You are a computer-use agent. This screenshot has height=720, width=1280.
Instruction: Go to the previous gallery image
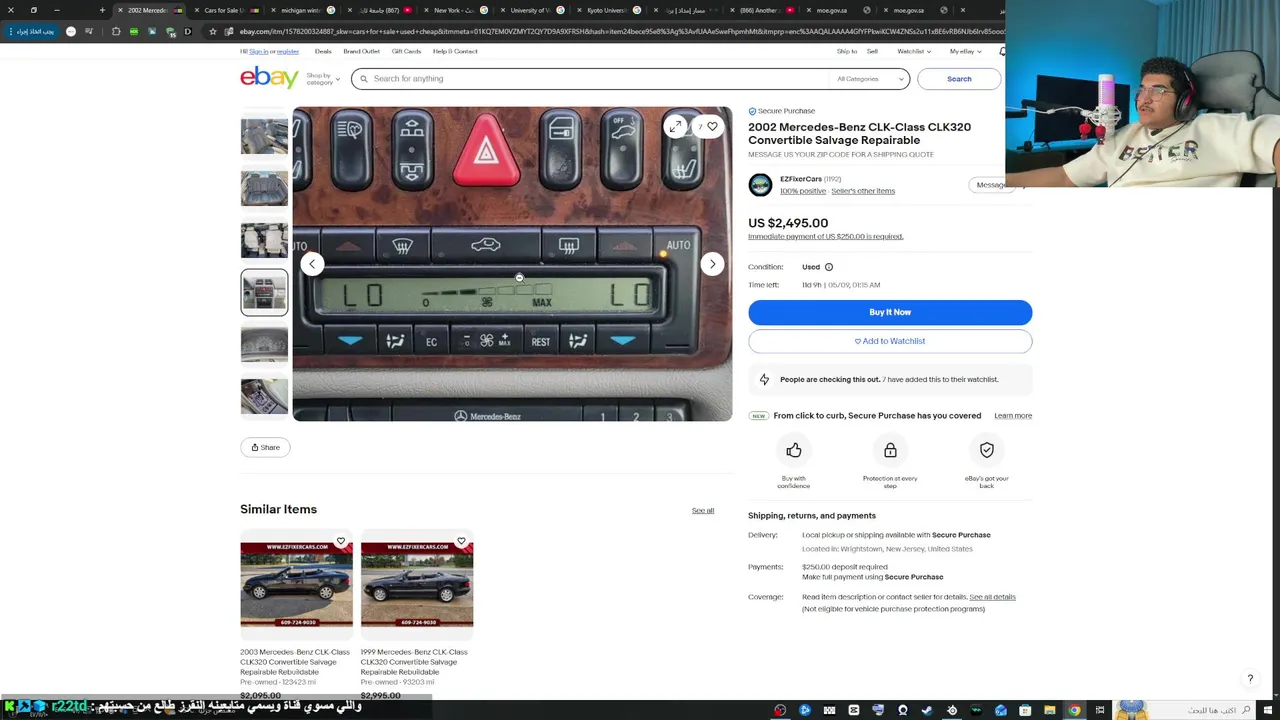point(312,264)
